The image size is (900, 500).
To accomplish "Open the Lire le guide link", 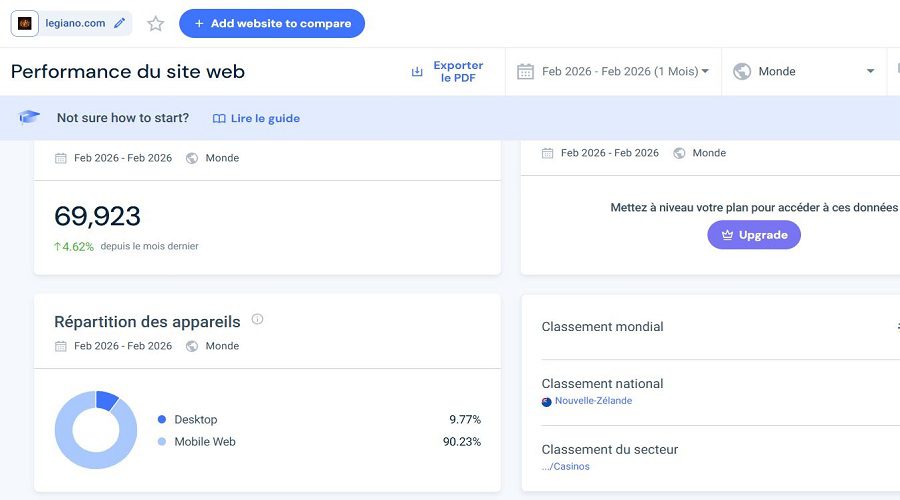I will 265,118.
